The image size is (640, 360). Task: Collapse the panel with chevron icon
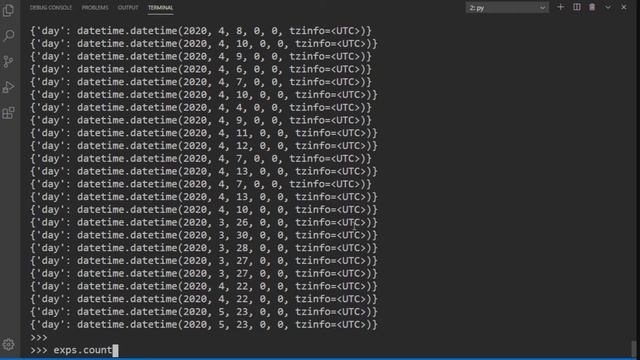point(608,7)
